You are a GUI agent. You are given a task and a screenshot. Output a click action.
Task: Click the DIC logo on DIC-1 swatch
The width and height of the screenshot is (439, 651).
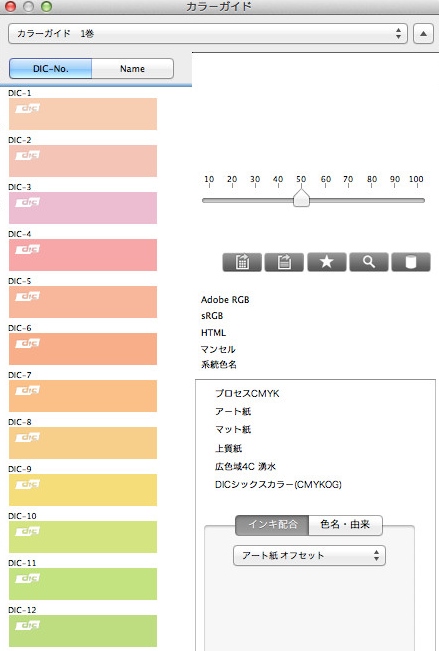point(28,108)
